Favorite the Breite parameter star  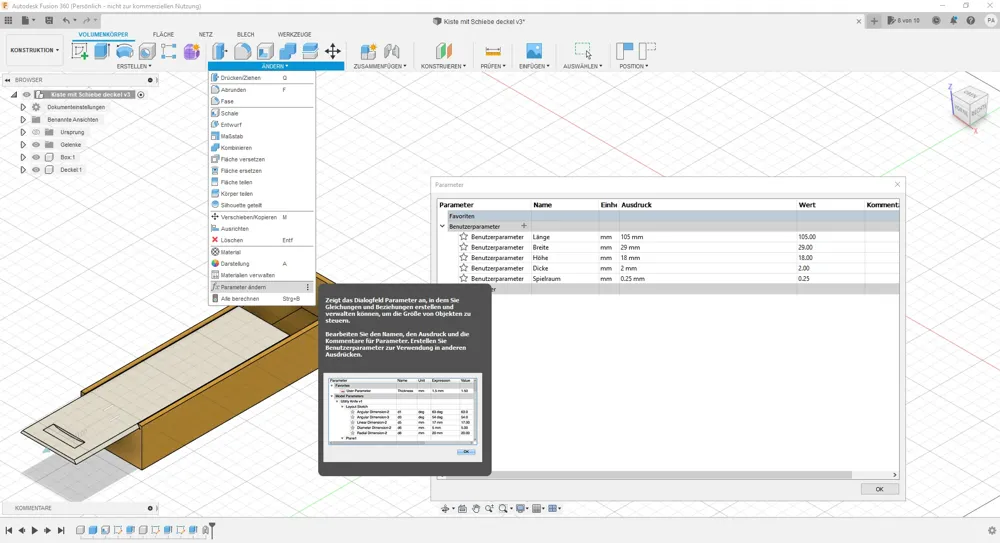coord(464,247)
